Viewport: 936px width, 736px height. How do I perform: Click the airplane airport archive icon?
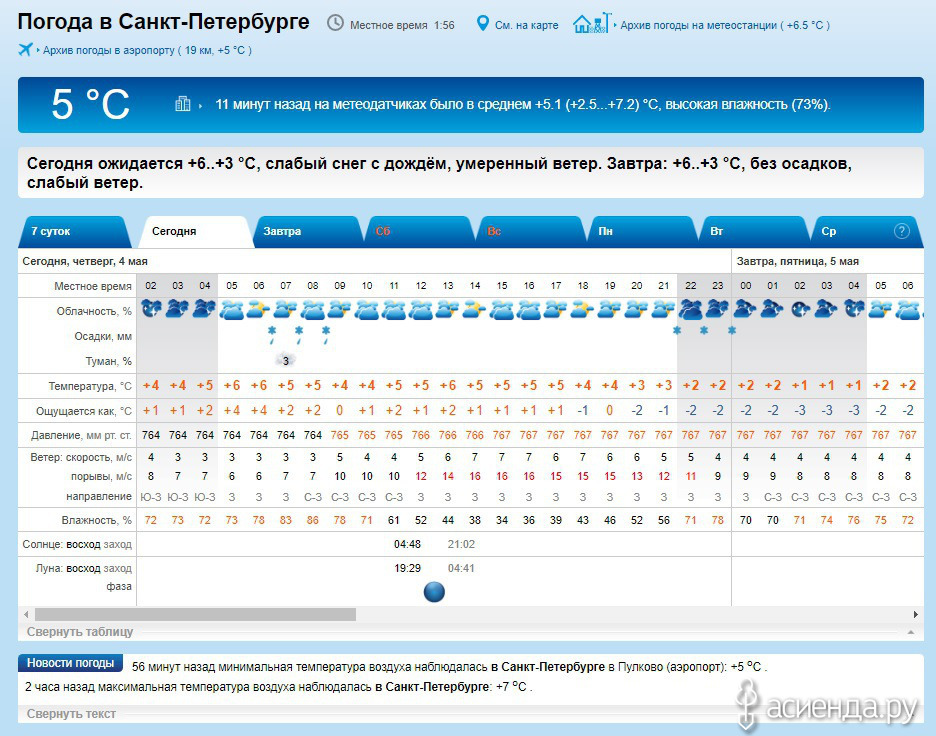click(25, 50)
